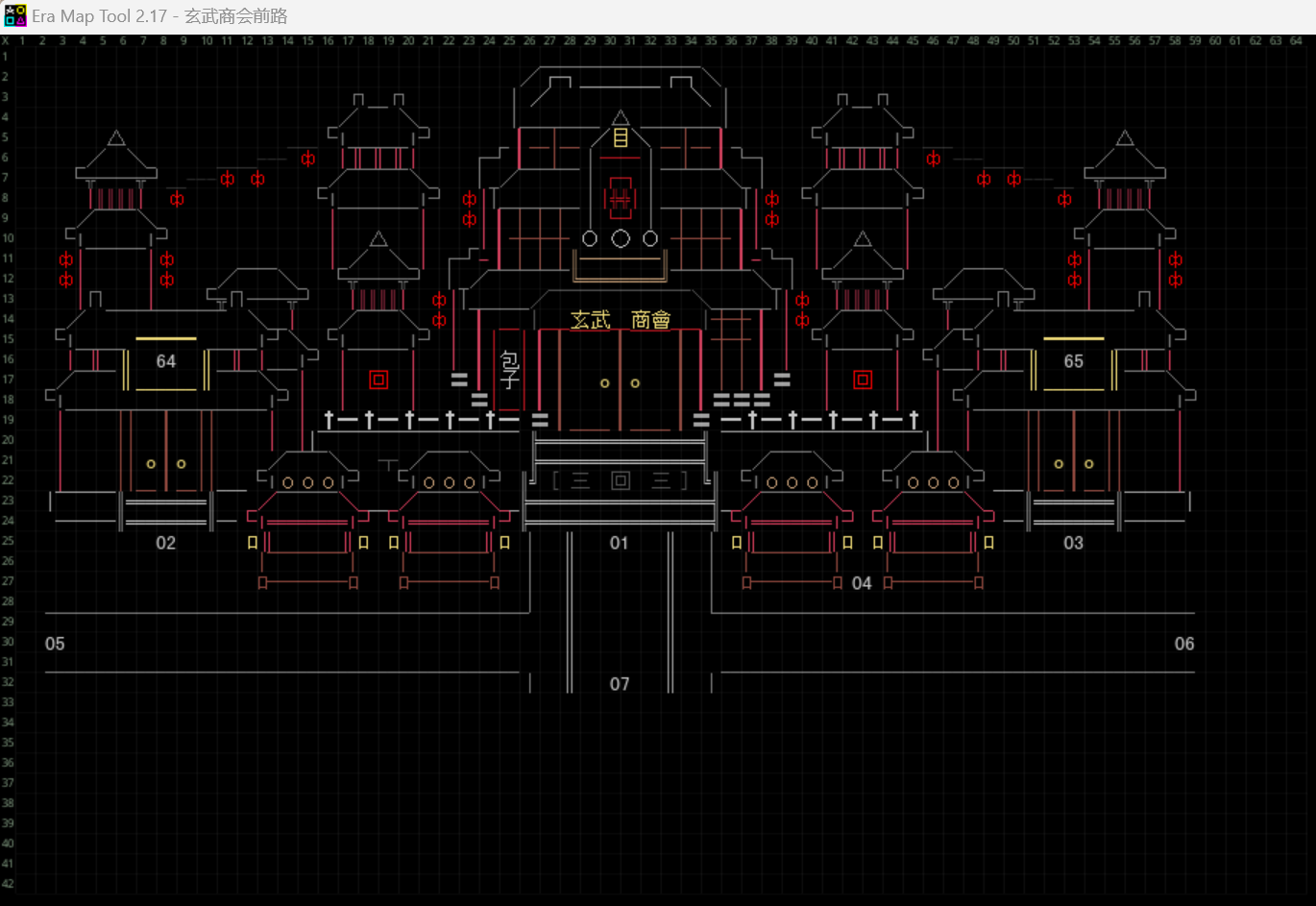
Task: Click the yellow 玄武 signboard text
Action: click(591, 320)
